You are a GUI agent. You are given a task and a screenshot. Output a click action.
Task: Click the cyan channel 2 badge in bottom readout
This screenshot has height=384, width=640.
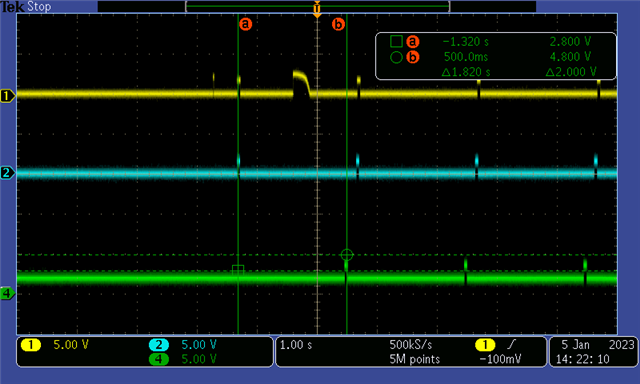pyautogui.click(x=159, y=345)
